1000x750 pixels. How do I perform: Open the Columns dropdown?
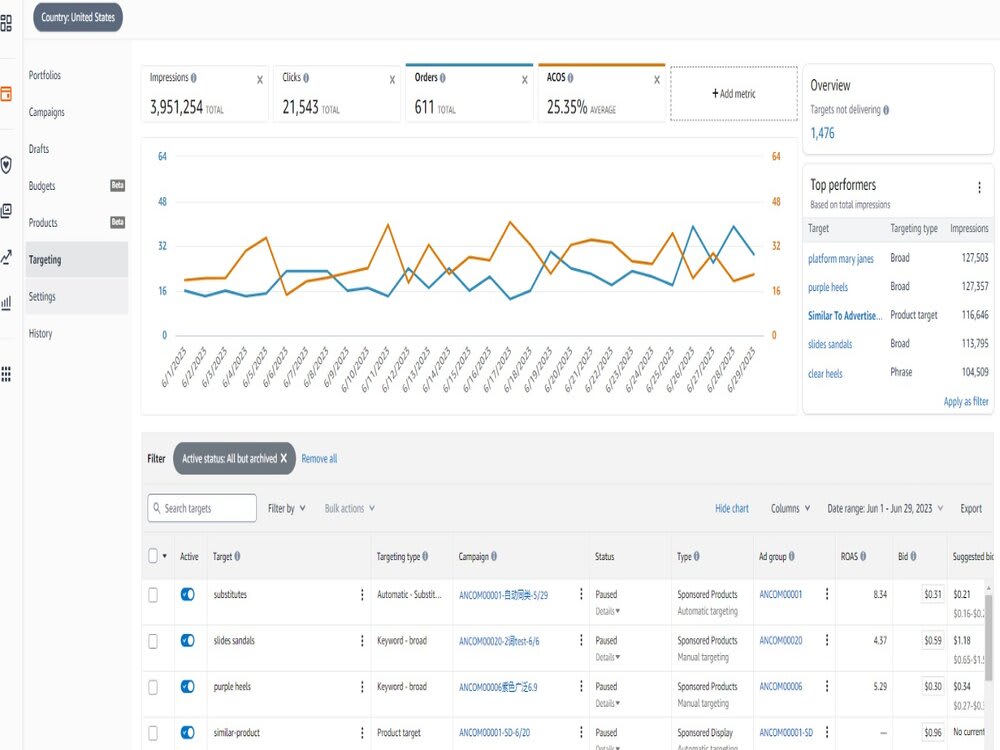coord(790,508)
